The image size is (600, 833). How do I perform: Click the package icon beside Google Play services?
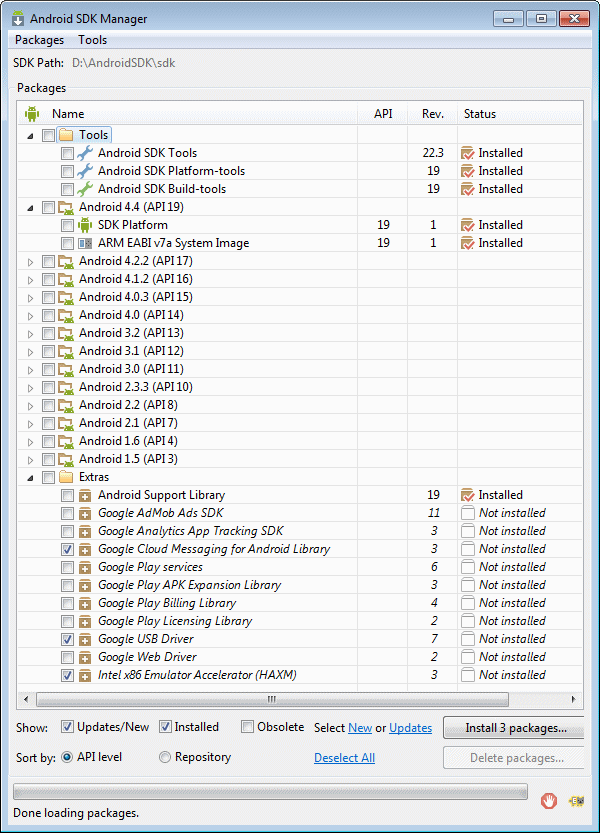click(85, 568)
